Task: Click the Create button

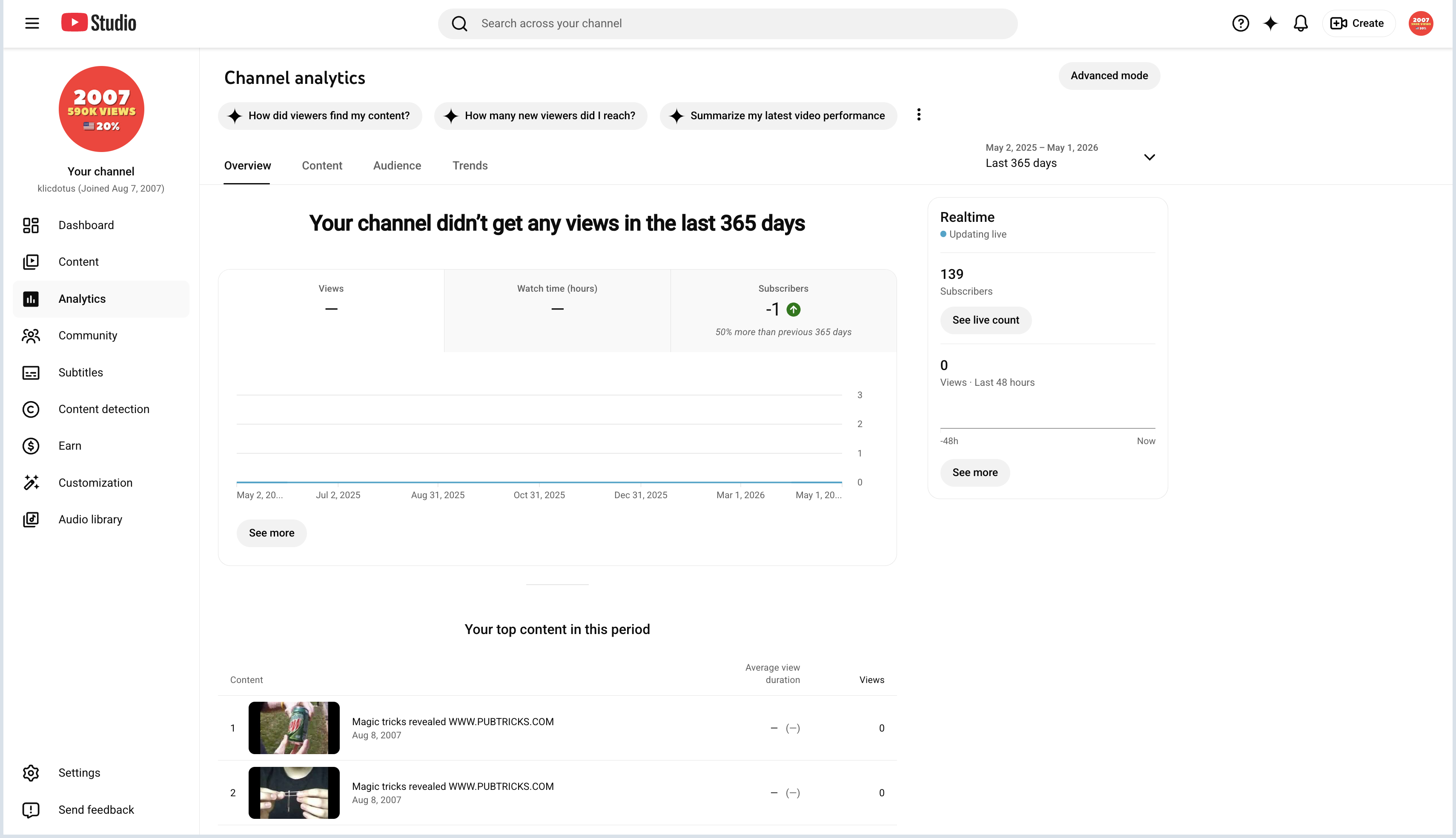Action: [1358, 23]
